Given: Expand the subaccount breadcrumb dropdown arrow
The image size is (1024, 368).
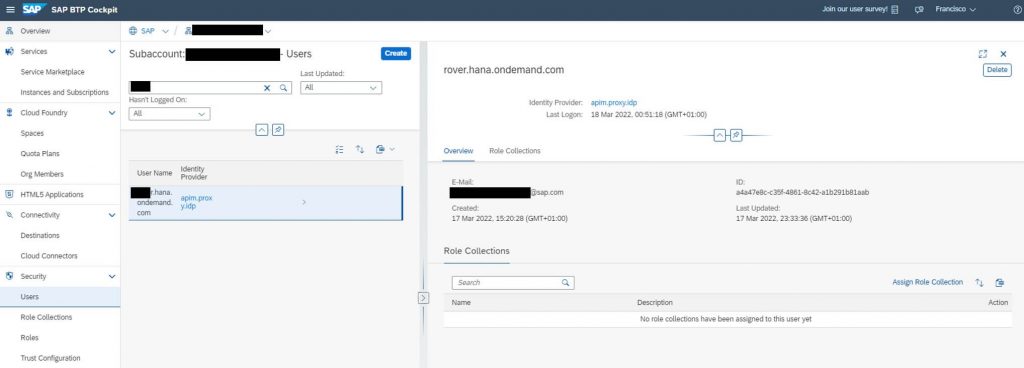Looking at the screenshot, I should [268, 31].
